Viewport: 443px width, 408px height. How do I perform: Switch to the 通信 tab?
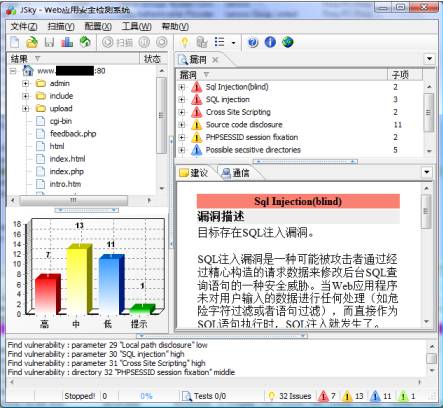[x=236, y=173]
